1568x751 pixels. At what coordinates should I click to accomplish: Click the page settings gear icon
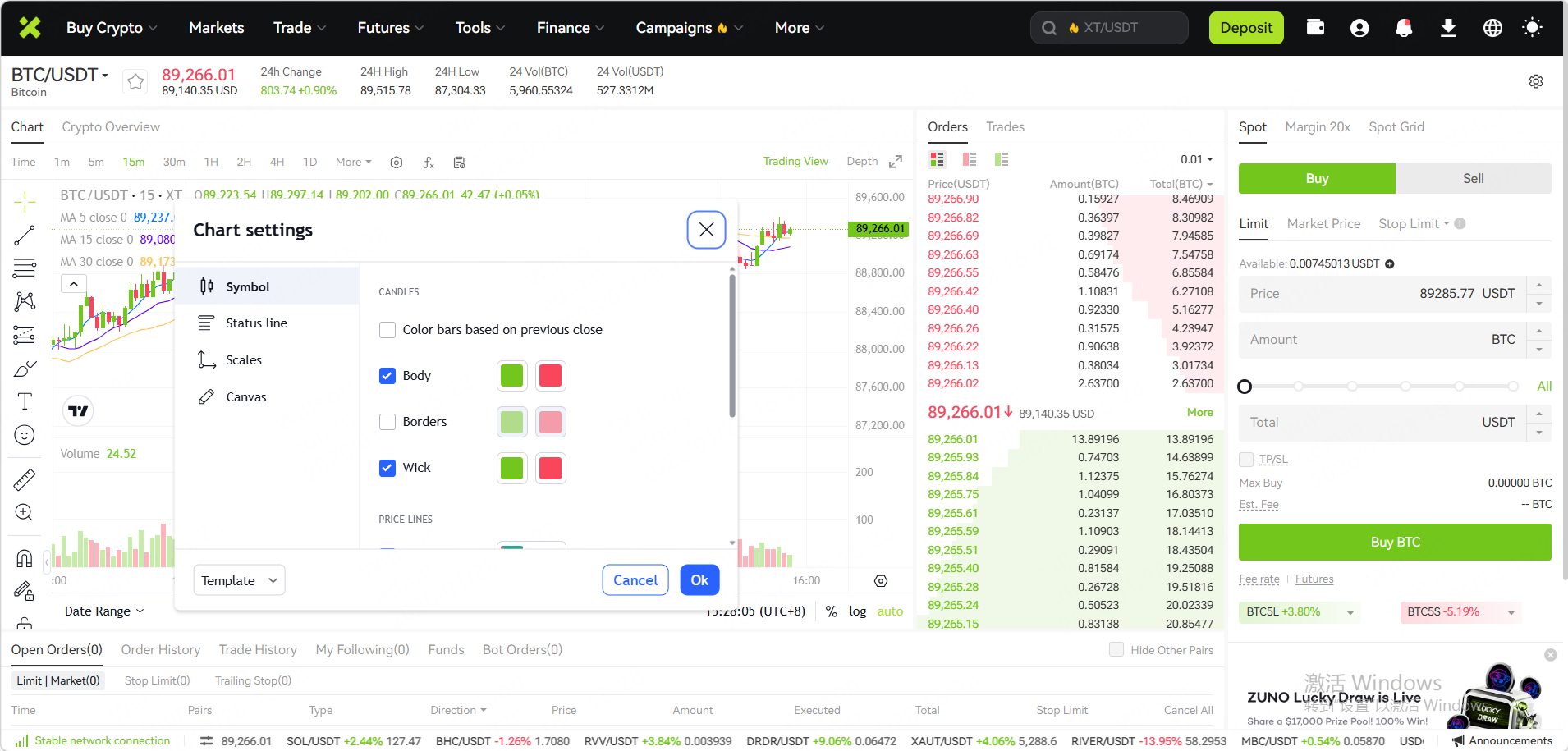(x=1535, y=81)
